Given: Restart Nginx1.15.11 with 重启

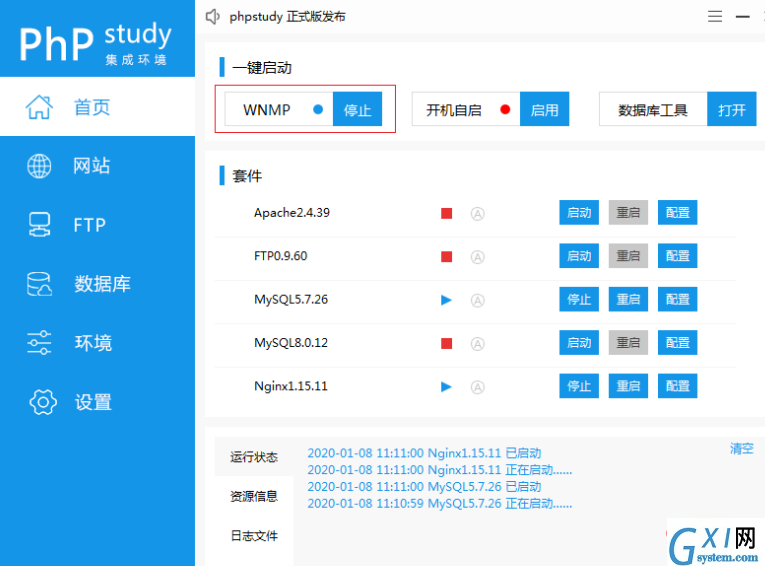Looking at the screenshot, I should click(628, 386).
